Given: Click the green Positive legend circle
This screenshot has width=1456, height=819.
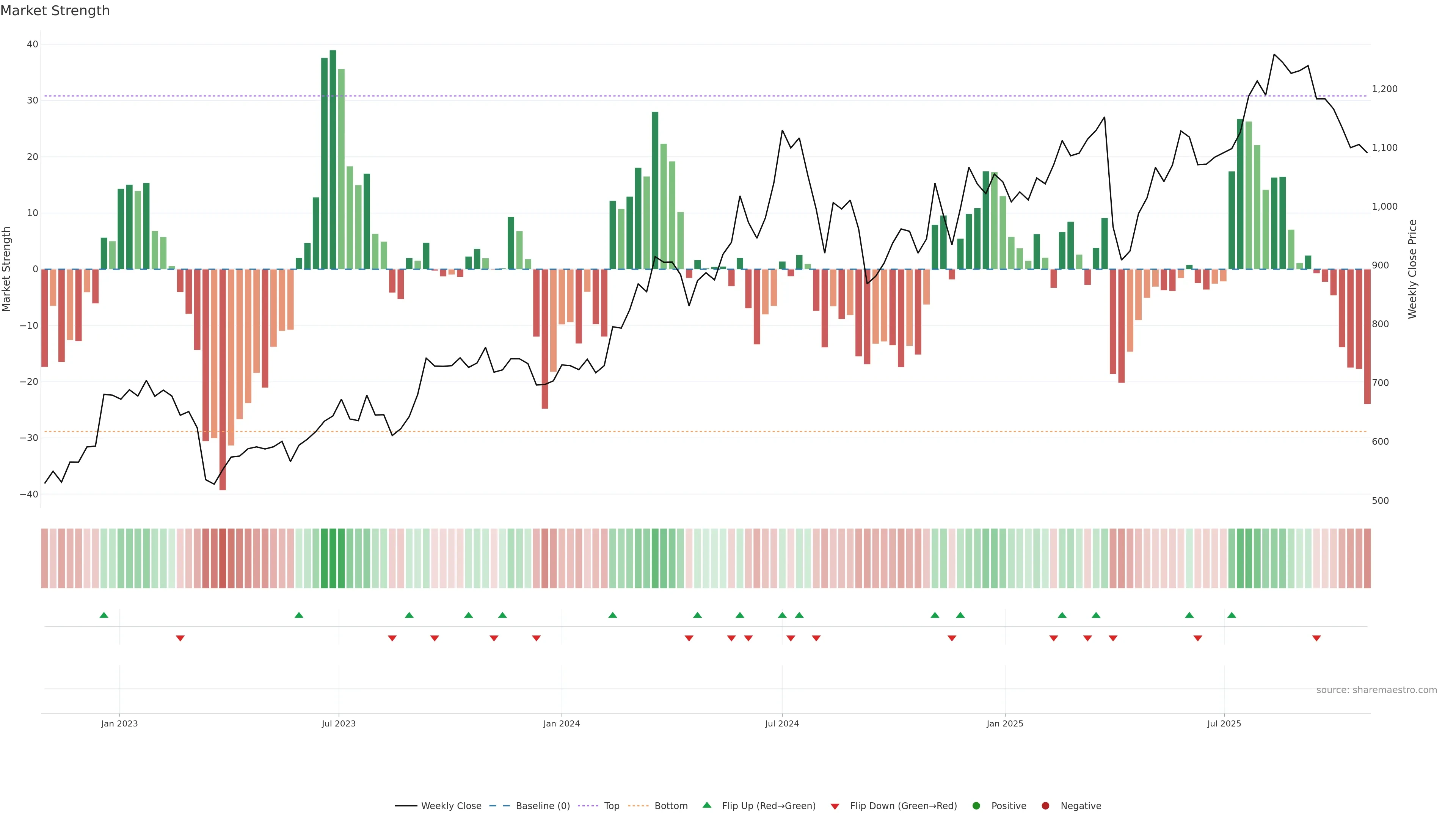Looking at the screenshot, I should coord(976,806).
